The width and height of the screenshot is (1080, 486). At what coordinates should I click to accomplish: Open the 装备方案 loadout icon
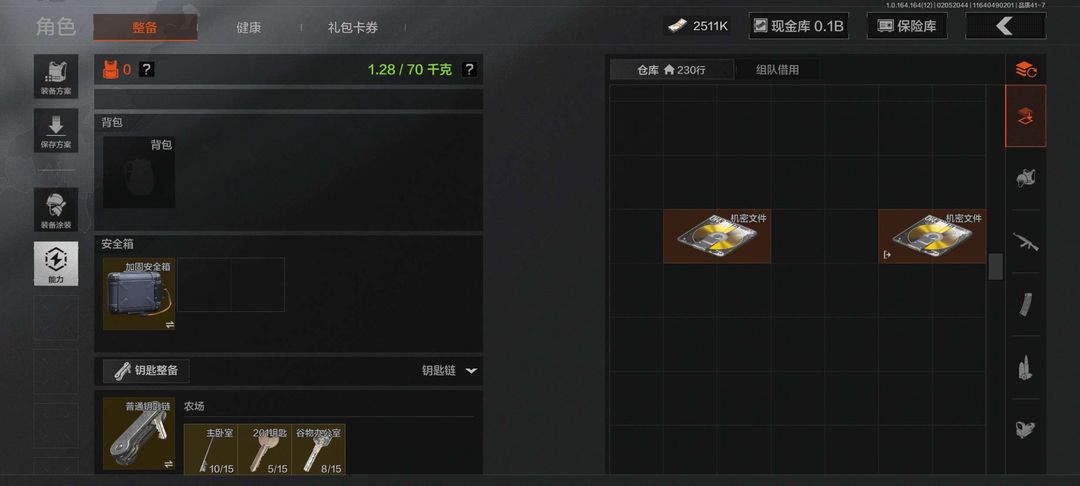(x=56, y=76)
